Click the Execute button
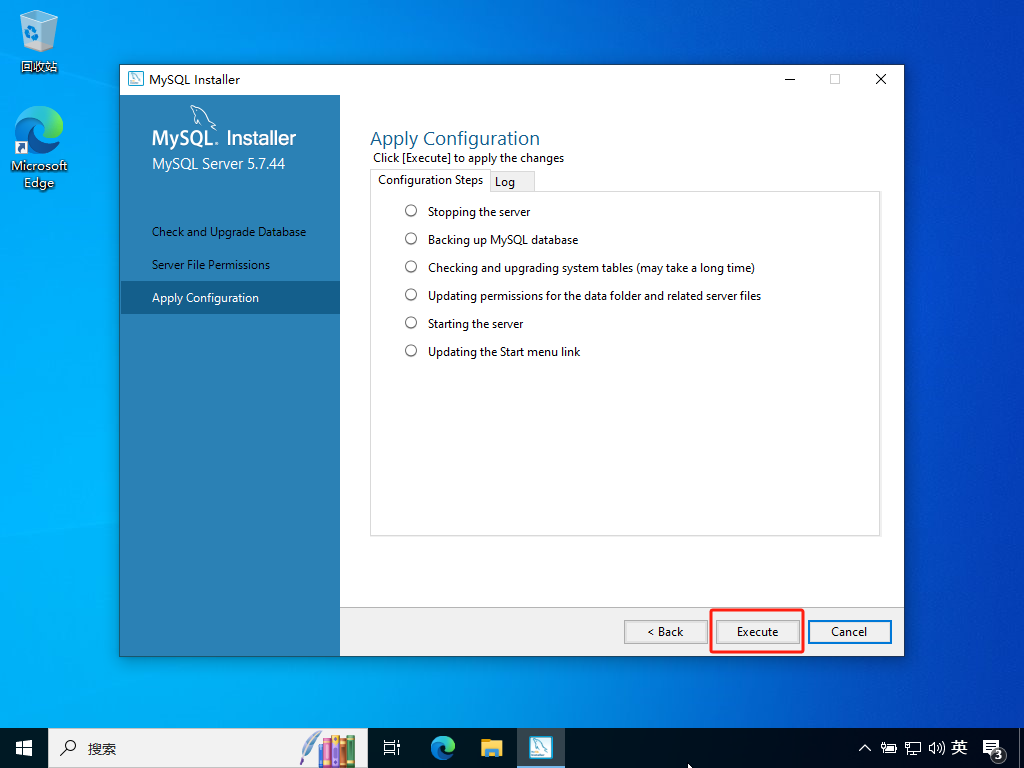This screenshot has height=768, width=1024. pos(757,631)
